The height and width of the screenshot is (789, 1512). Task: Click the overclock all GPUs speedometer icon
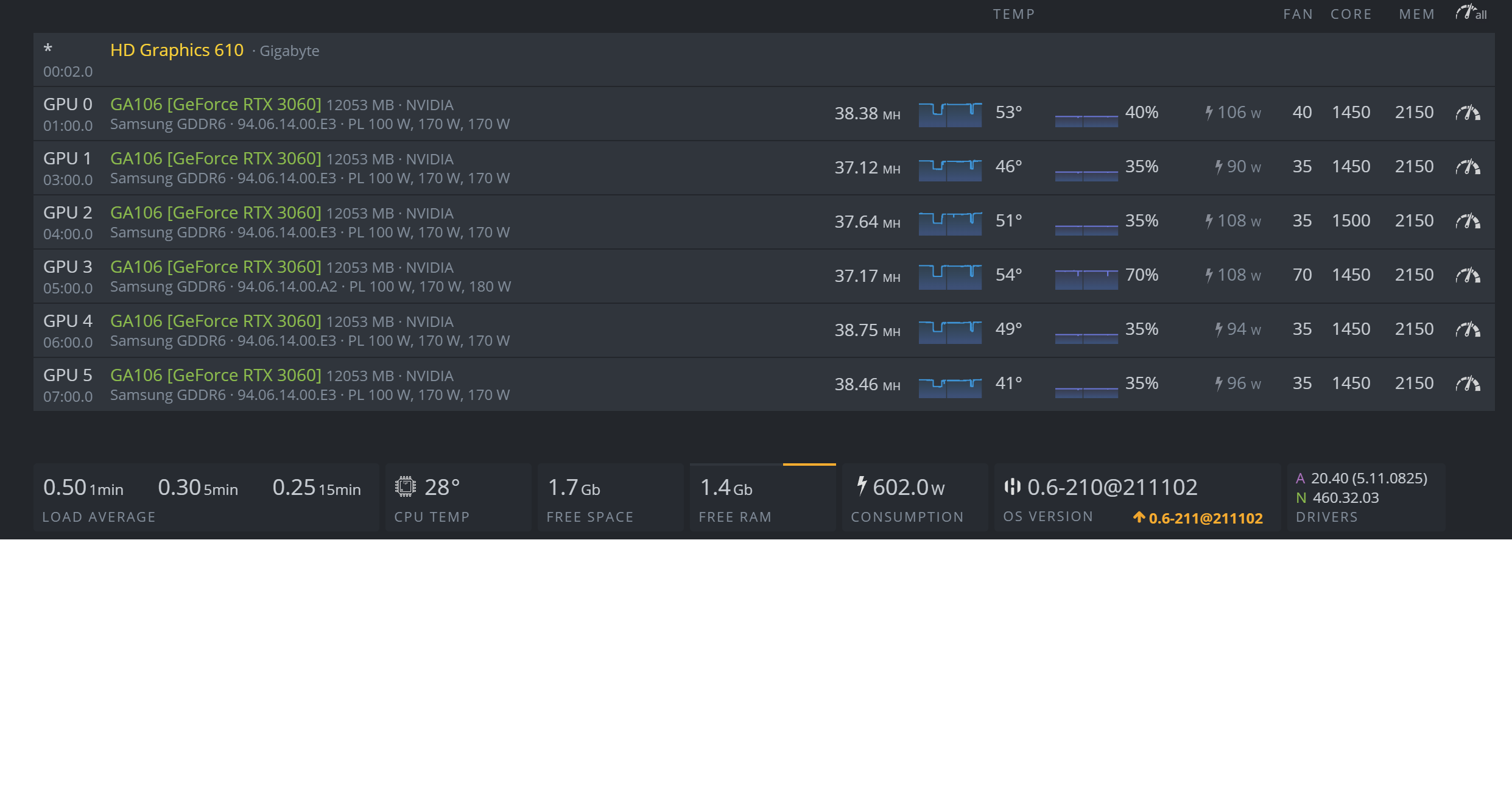point(1470,13)
